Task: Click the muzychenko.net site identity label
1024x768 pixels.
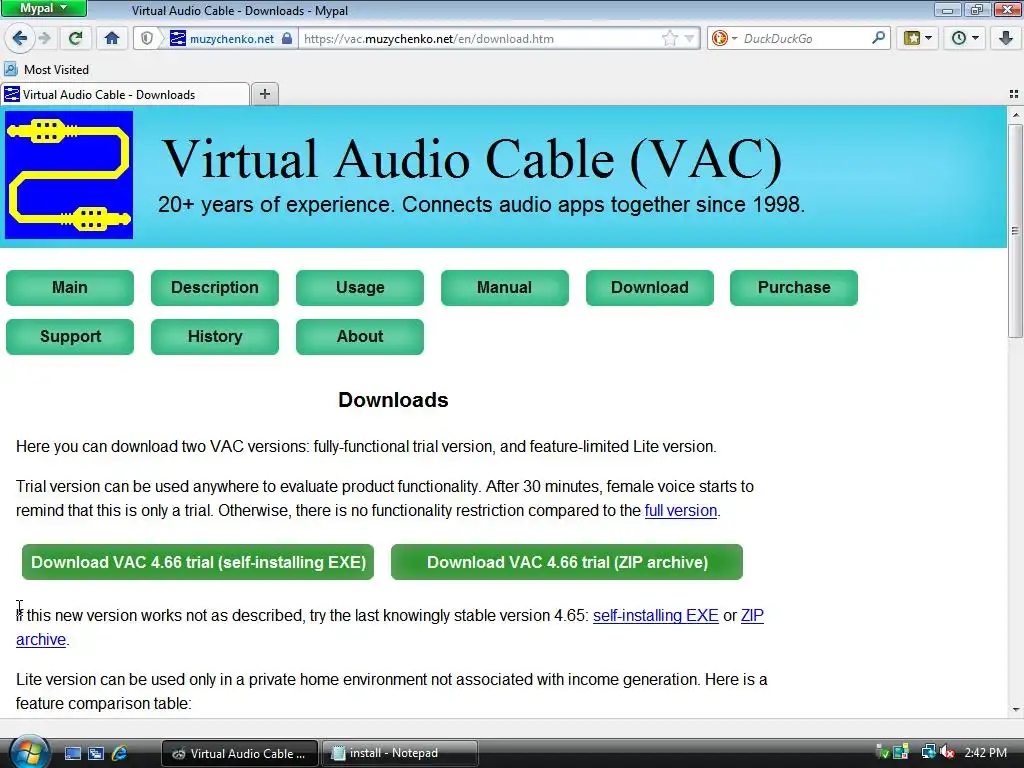Action: [x=231, y=39]
